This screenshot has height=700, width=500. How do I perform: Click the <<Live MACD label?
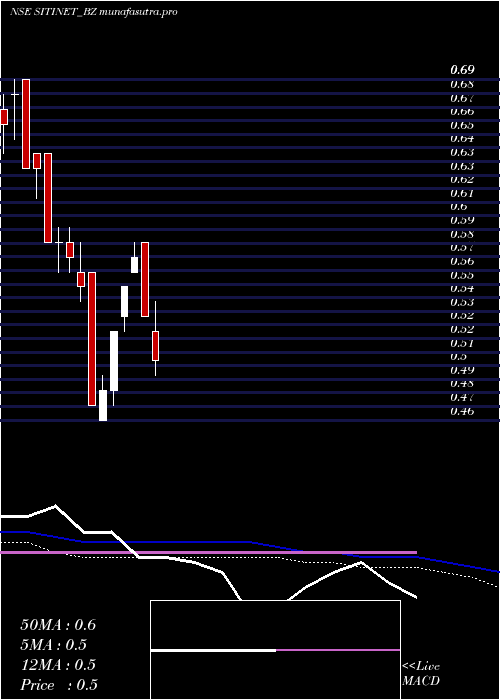[x=421, y=674]
